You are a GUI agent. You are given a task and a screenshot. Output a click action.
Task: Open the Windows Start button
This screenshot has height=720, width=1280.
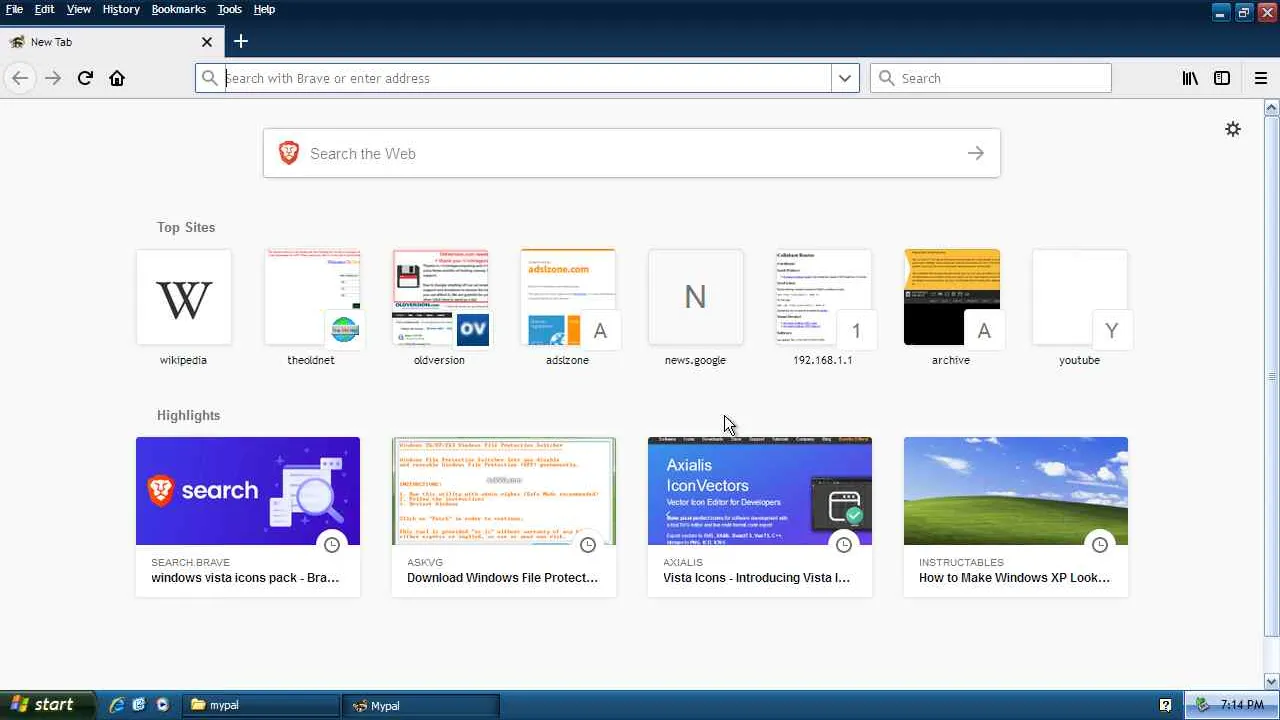pos(47,705)
